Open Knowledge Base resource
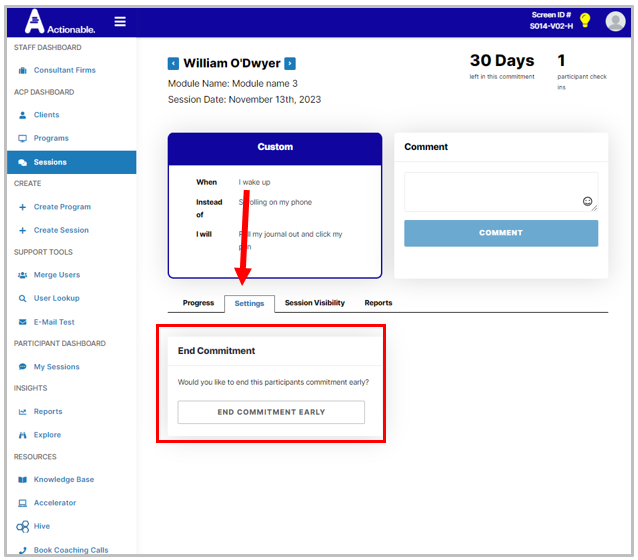This screenshot has height=560, width=638. coord(63,479)
